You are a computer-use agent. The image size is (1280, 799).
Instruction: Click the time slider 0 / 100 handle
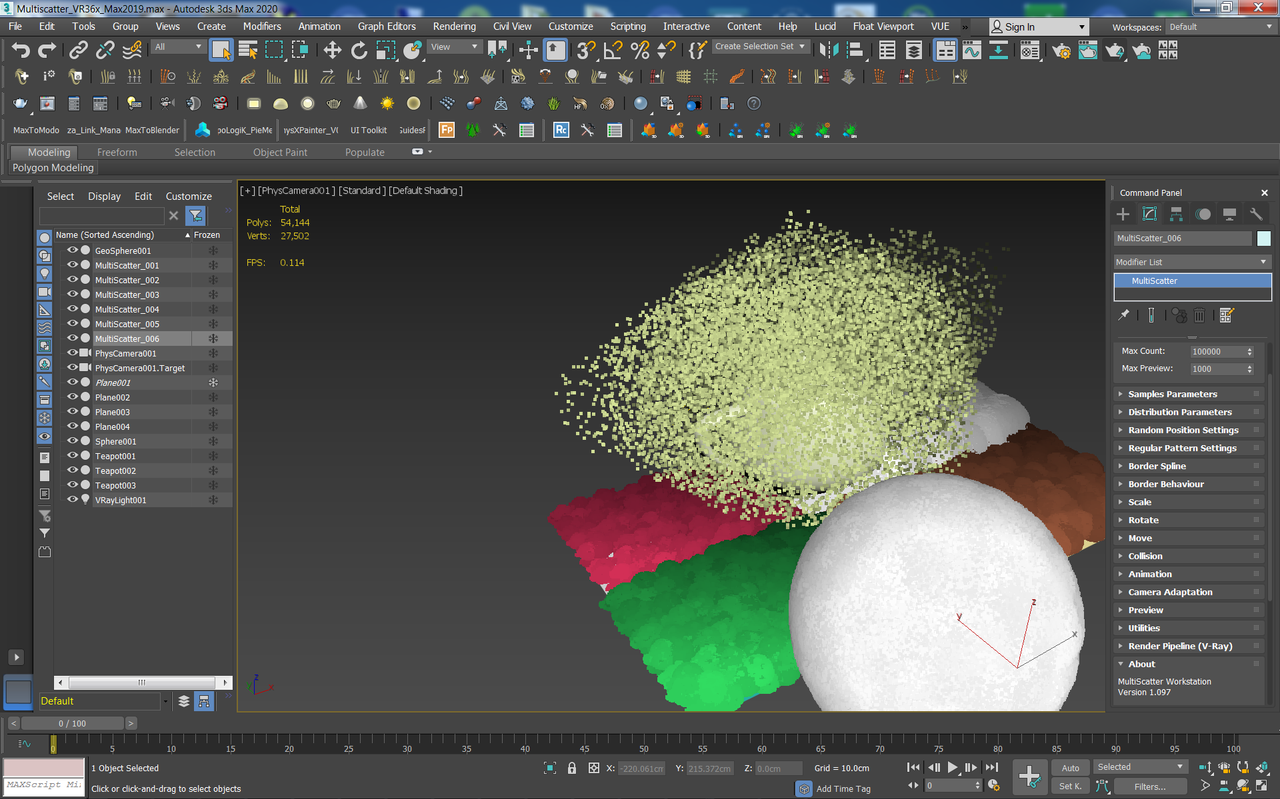point(72,723)
